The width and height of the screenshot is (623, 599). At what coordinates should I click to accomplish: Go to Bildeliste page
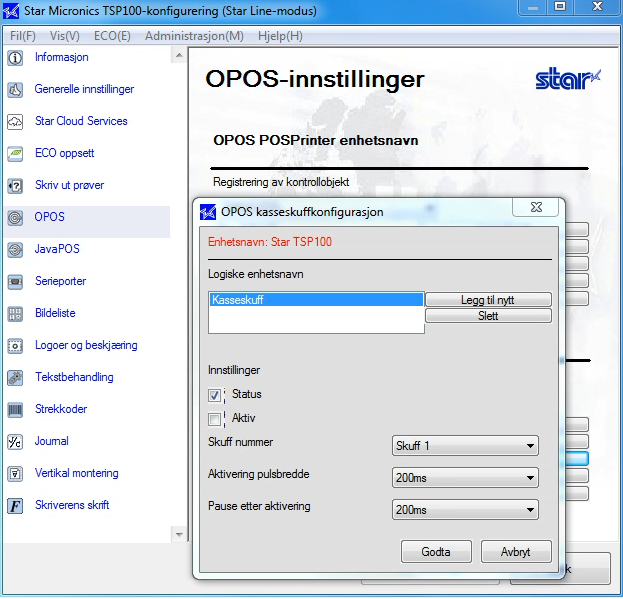click(x=55, y=313)
